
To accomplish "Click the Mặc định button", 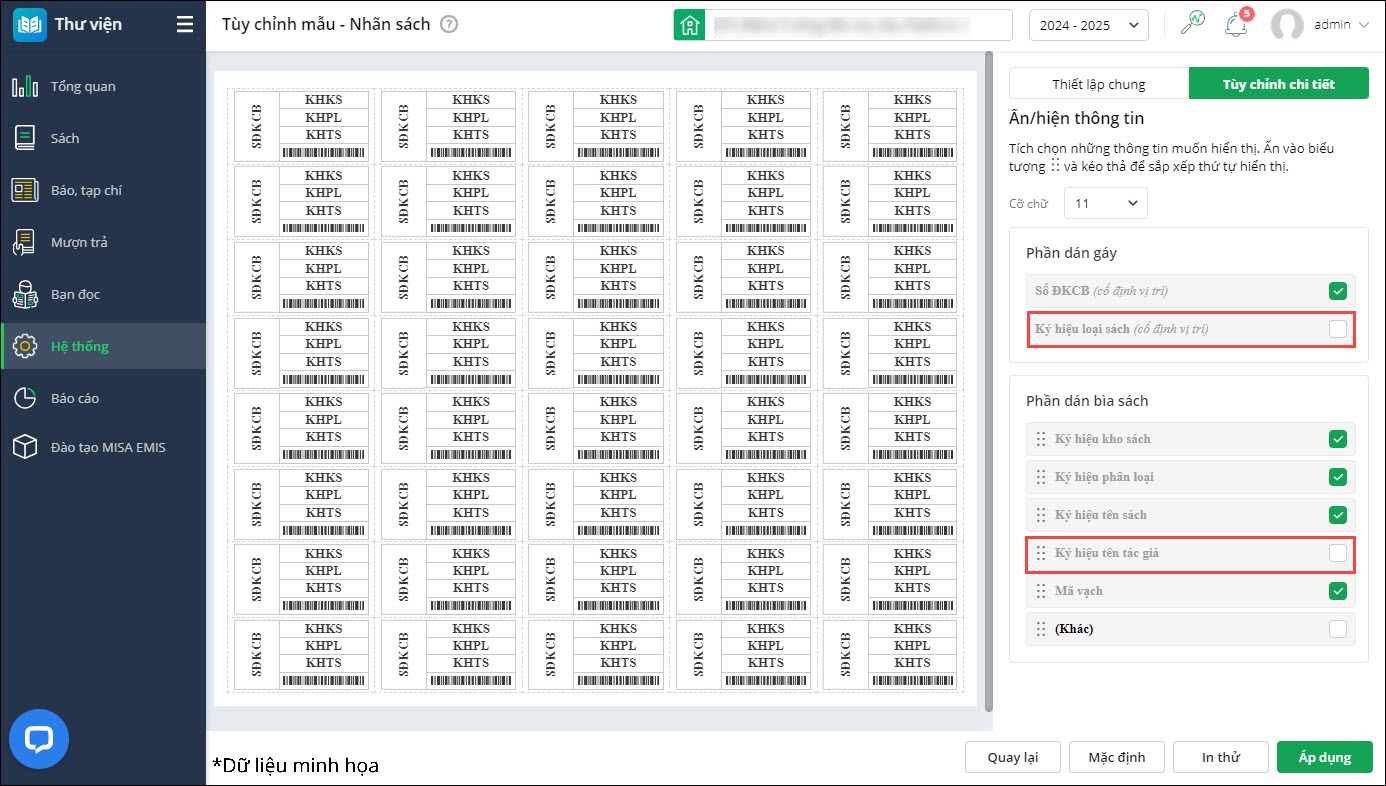I will pyautogui.click(x=1116, y=757).
